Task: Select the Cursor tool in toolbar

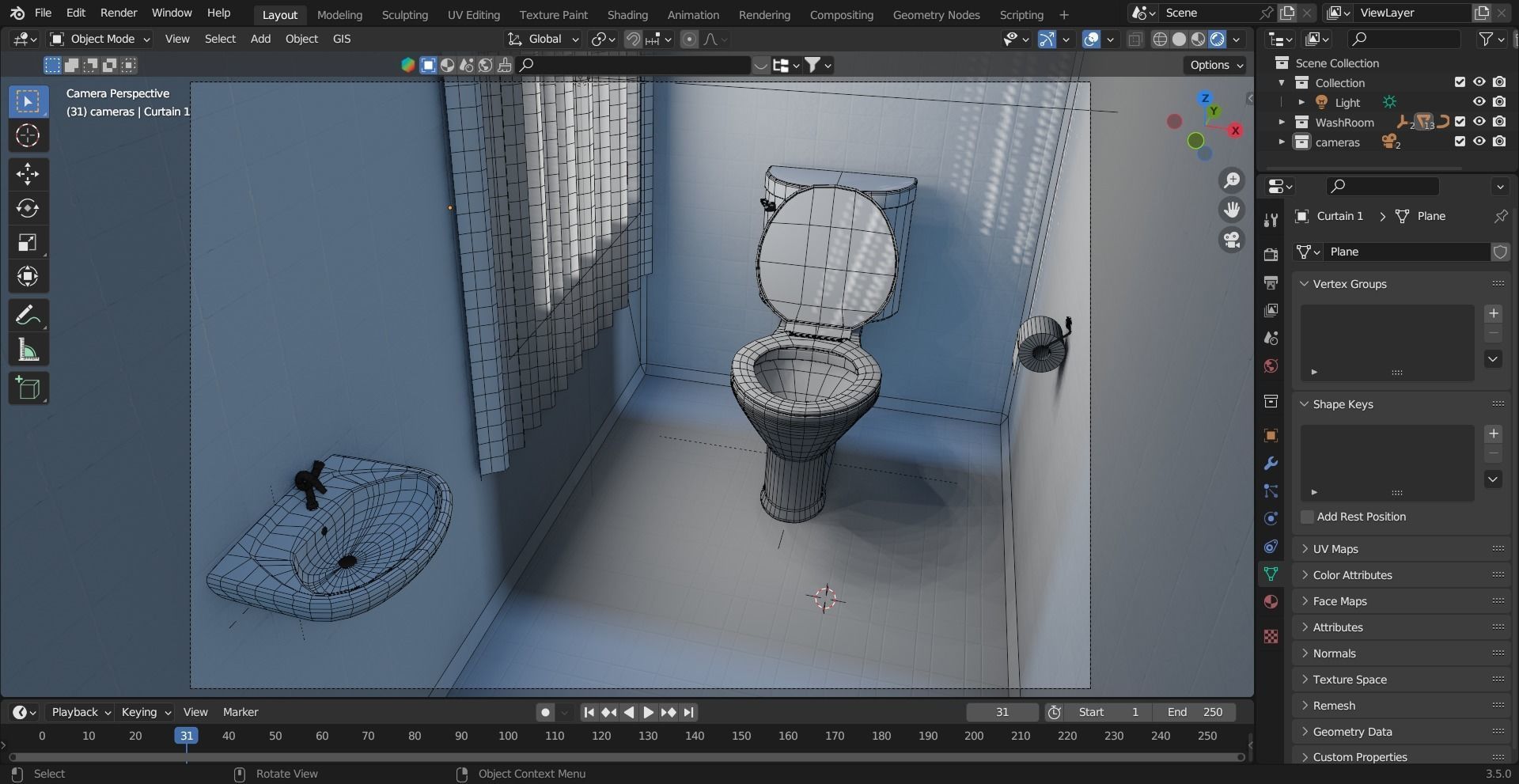Action: pyautogui.click(x=28, y=135)
